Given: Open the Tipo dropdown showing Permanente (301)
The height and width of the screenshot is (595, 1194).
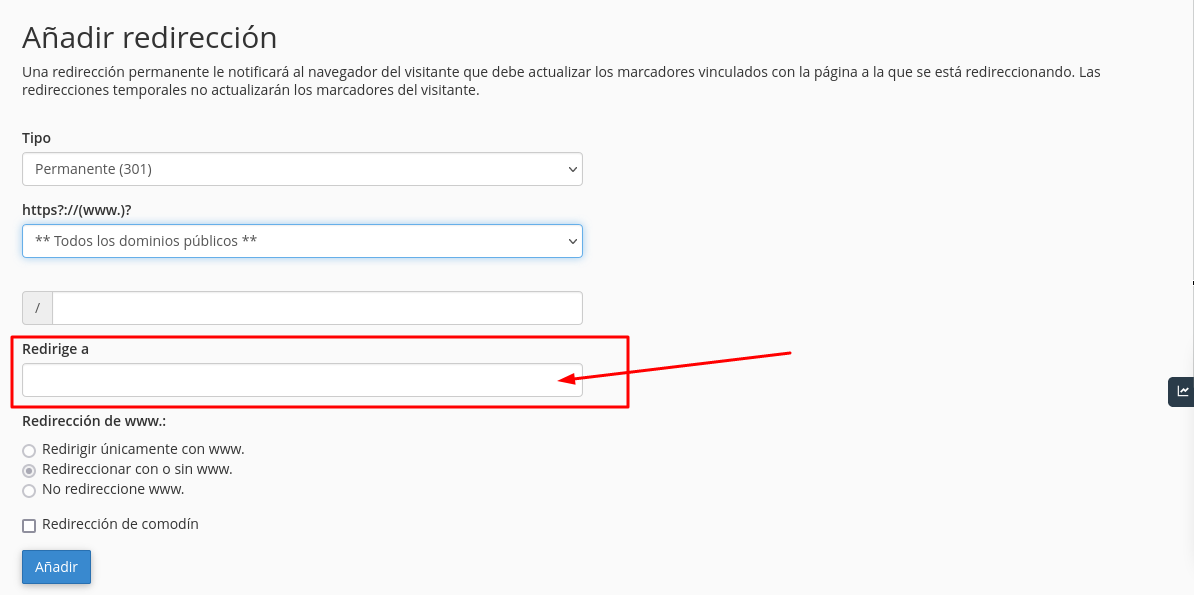Looking at the screenshot, I should tap(302, 169).
